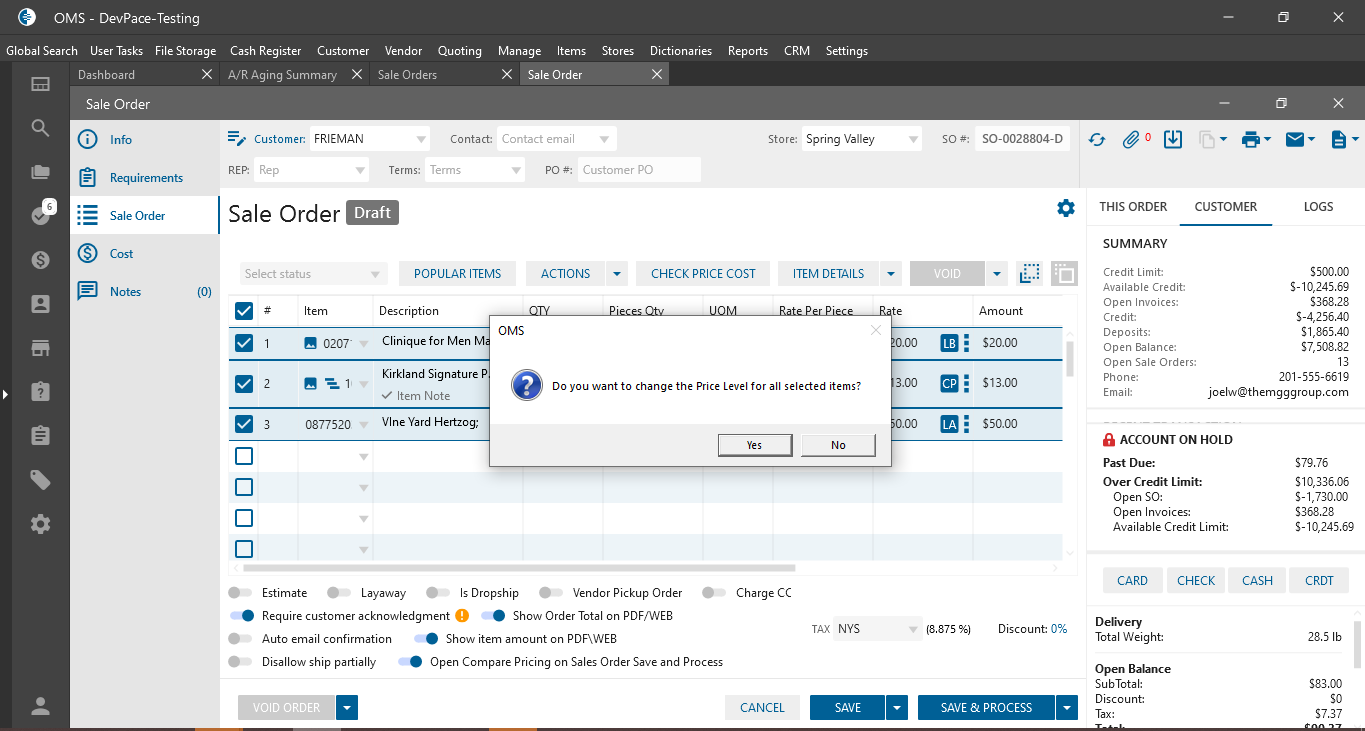Click the clipboard list icon in left sidebar
The width and height of the screenshot is (1365, 731).
point(40,436)
